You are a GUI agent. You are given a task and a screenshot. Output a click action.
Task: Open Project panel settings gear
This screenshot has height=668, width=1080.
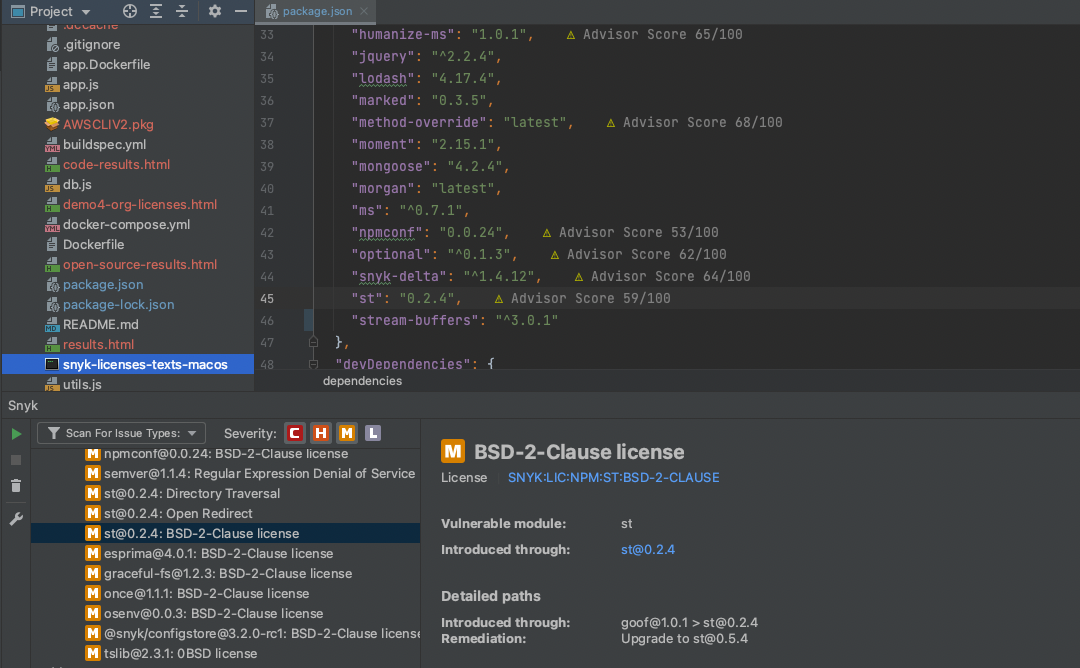[215, 11]
